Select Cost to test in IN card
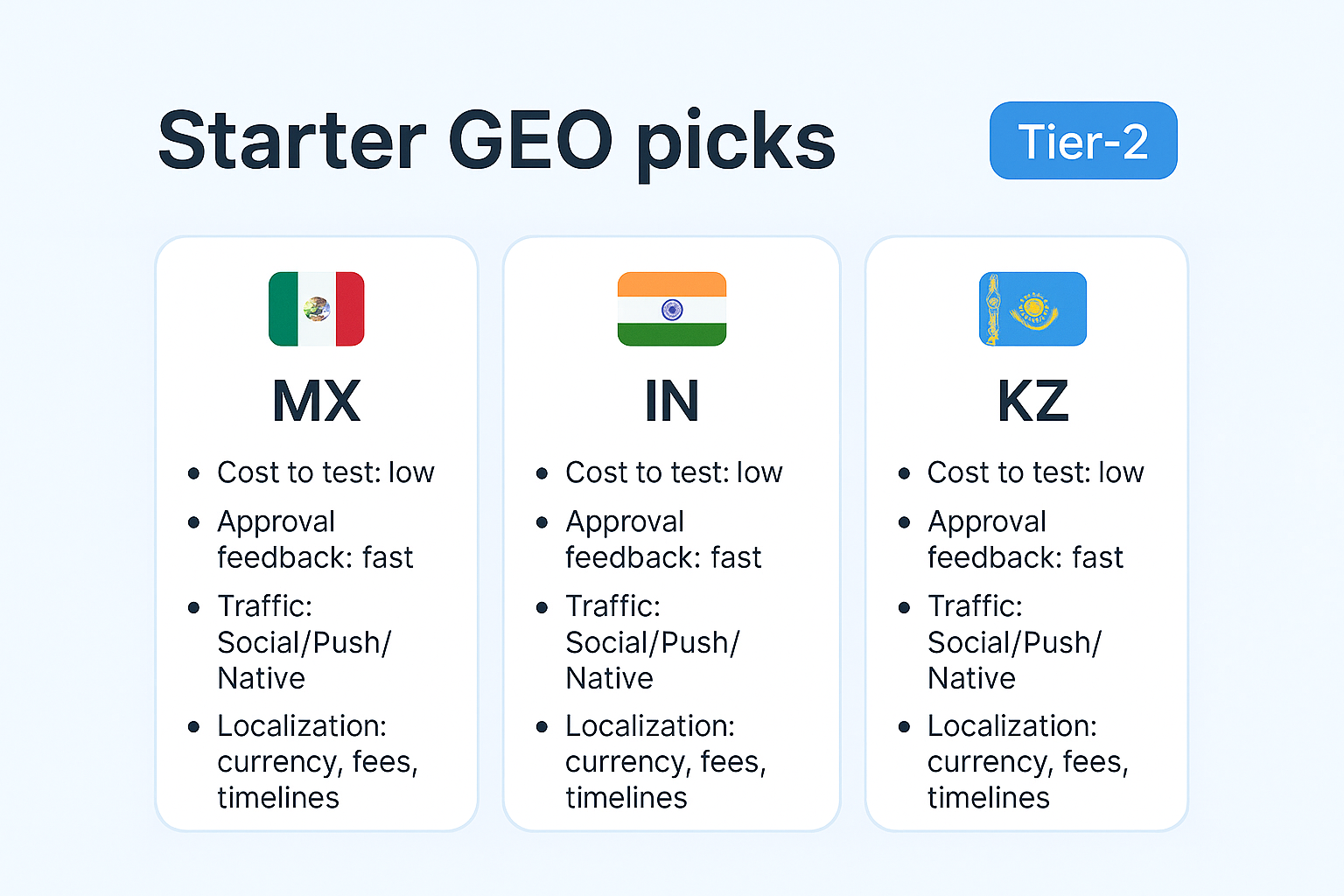Image resolution: width=1344 pixels, height=896 pixels. (x=674, y=472)
